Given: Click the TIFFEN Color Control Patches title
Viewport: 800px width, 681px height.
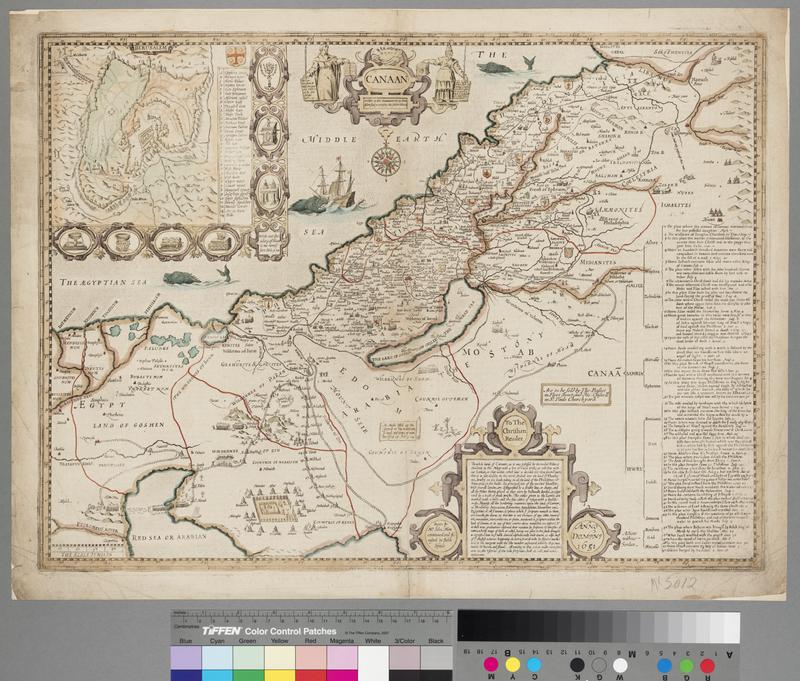Looking at the screenshot, I should [x=269, y=631].
